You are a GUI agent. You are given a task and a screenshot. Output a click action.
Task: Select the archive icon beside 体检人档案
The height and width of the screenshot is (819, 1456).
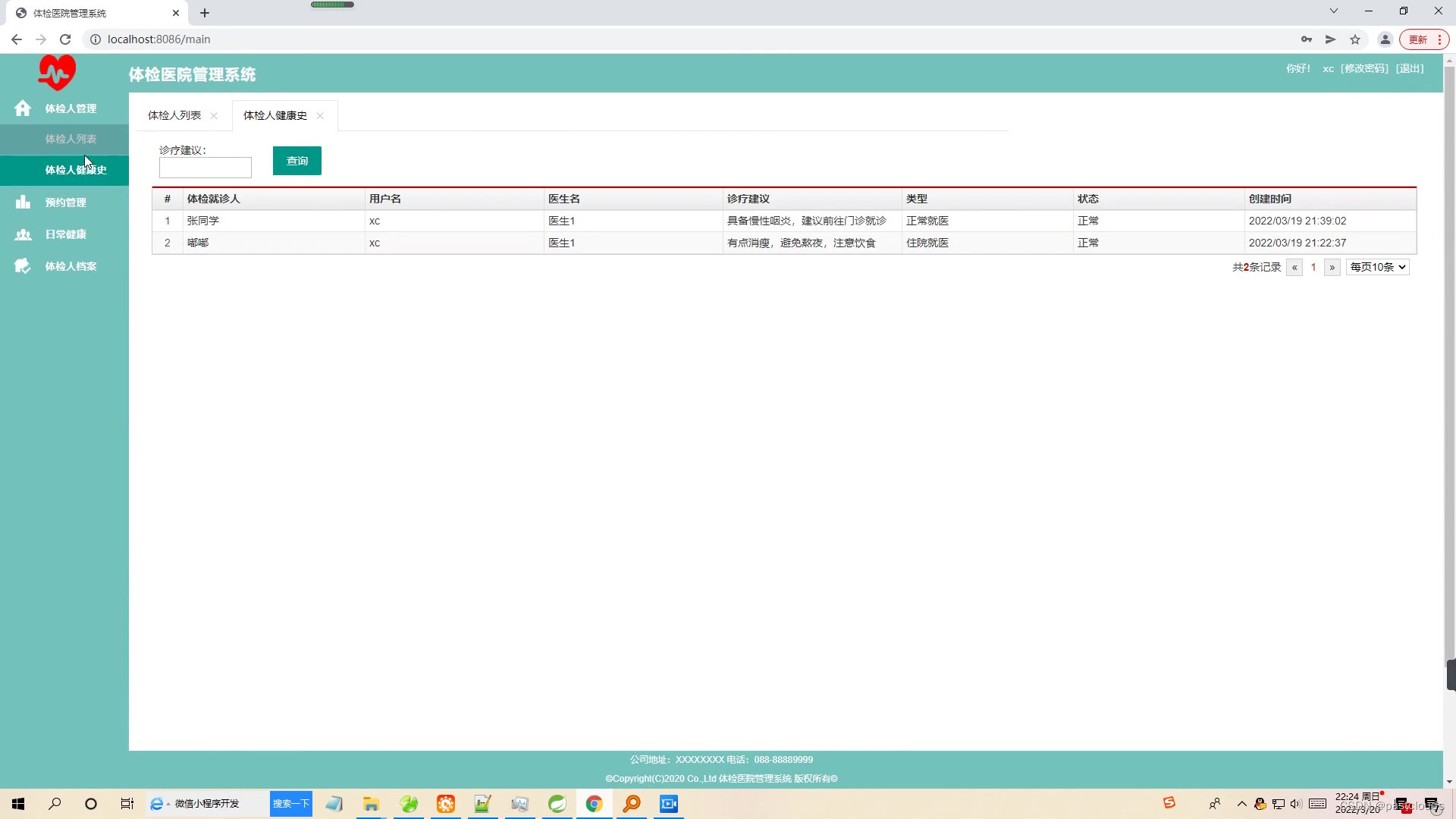(x=23, y=266)
